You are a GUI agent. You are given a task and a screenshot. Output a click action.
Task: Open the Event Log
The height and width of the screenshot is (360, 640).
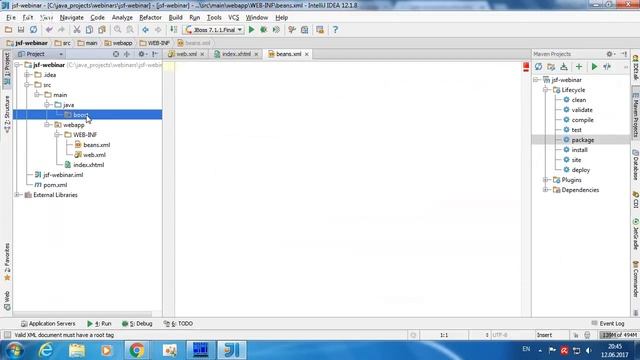pos(608,323)
